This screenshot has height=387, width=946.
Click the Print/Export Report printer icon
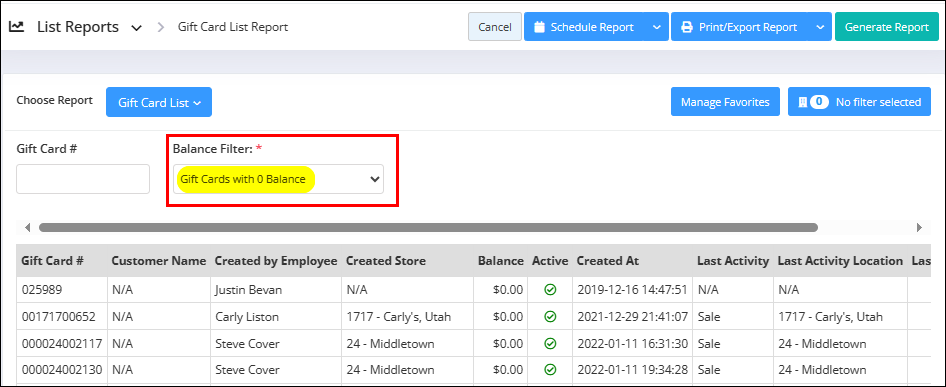[x=687, y=27]
